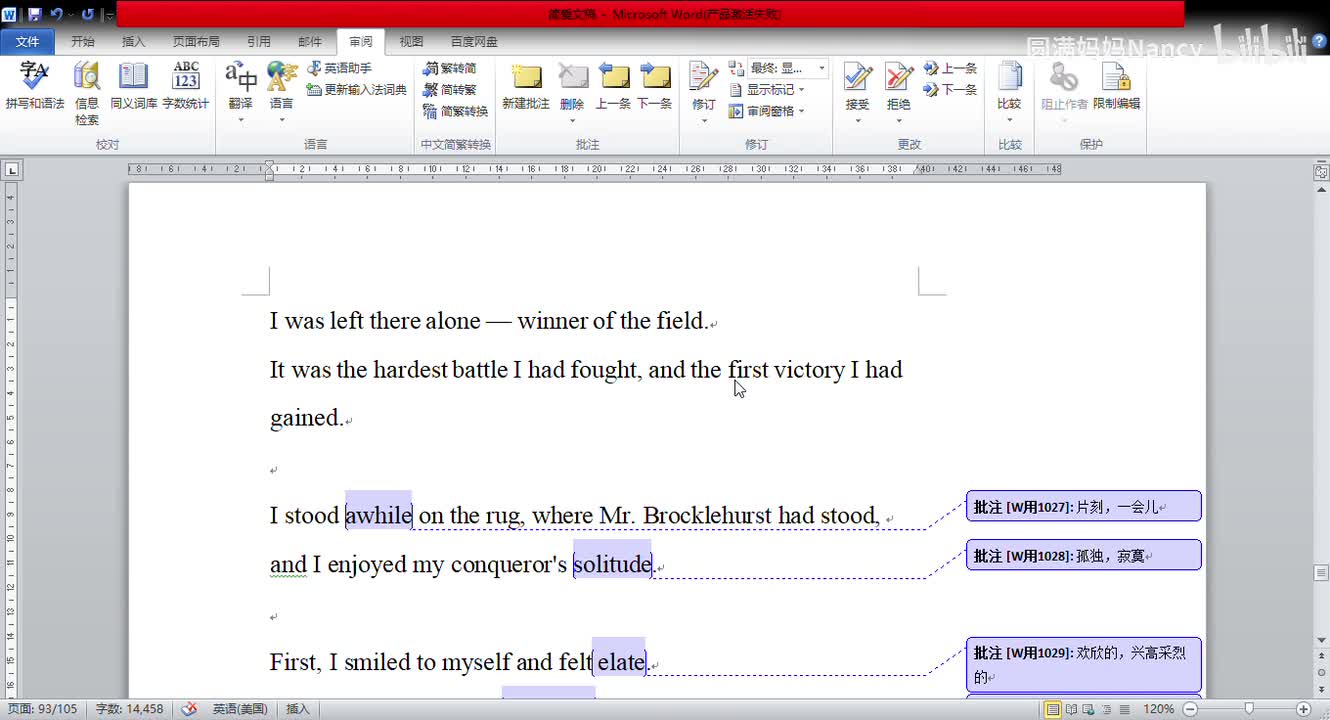
Task: Click the spelling check status icon in status bar
Action: [x=189, y=709]
